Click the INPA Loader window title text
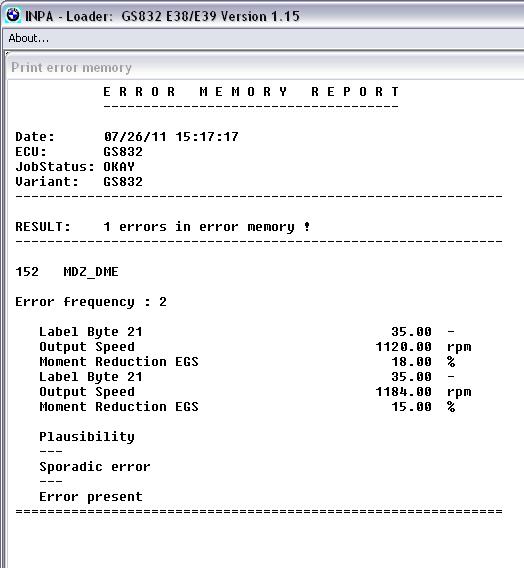This screenshot has height=568, width=524. [x=162, y=16]
